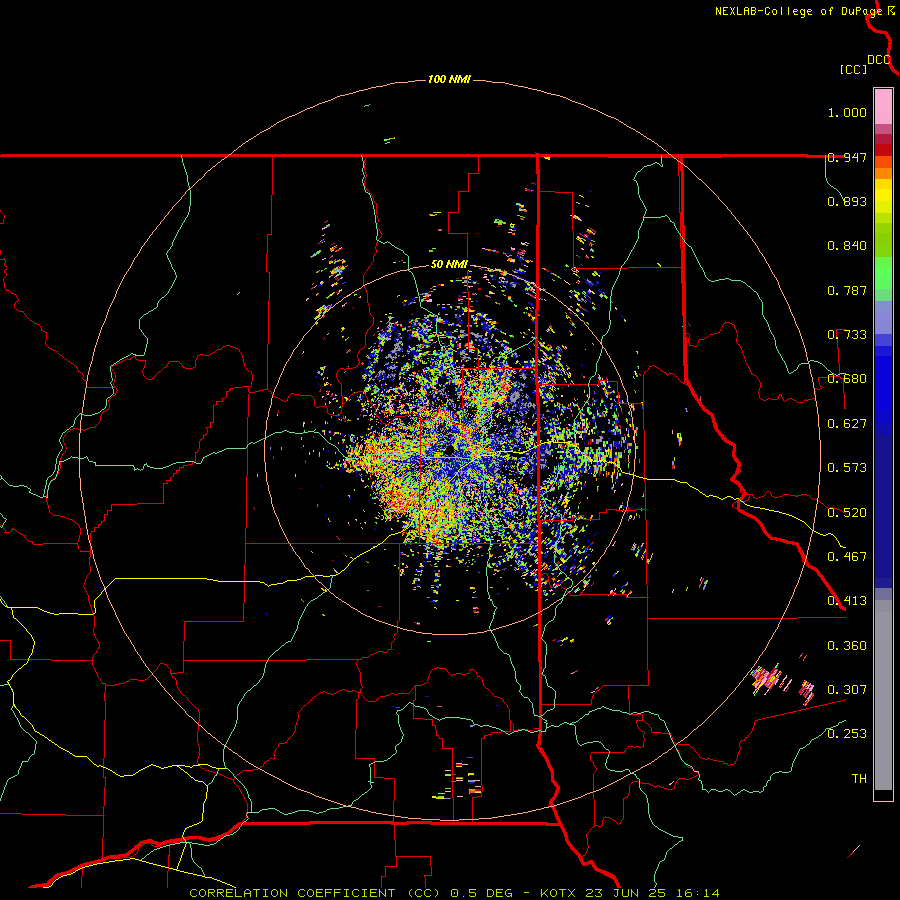Select the 1.000 value on the color scale

point(847,112)
